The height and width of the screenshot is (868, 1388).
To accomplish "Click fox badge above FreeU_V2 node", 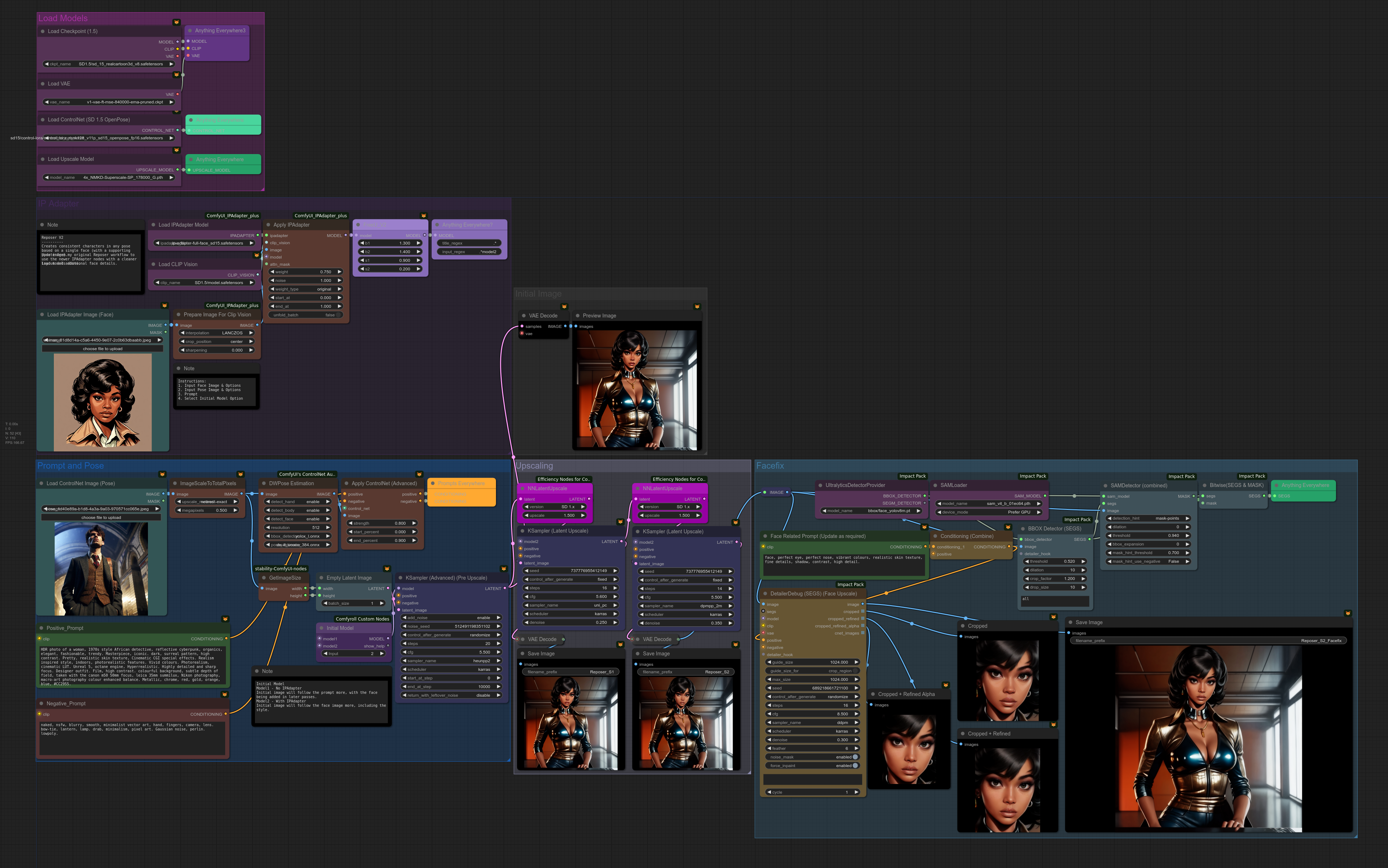I will tap(424, 216).
